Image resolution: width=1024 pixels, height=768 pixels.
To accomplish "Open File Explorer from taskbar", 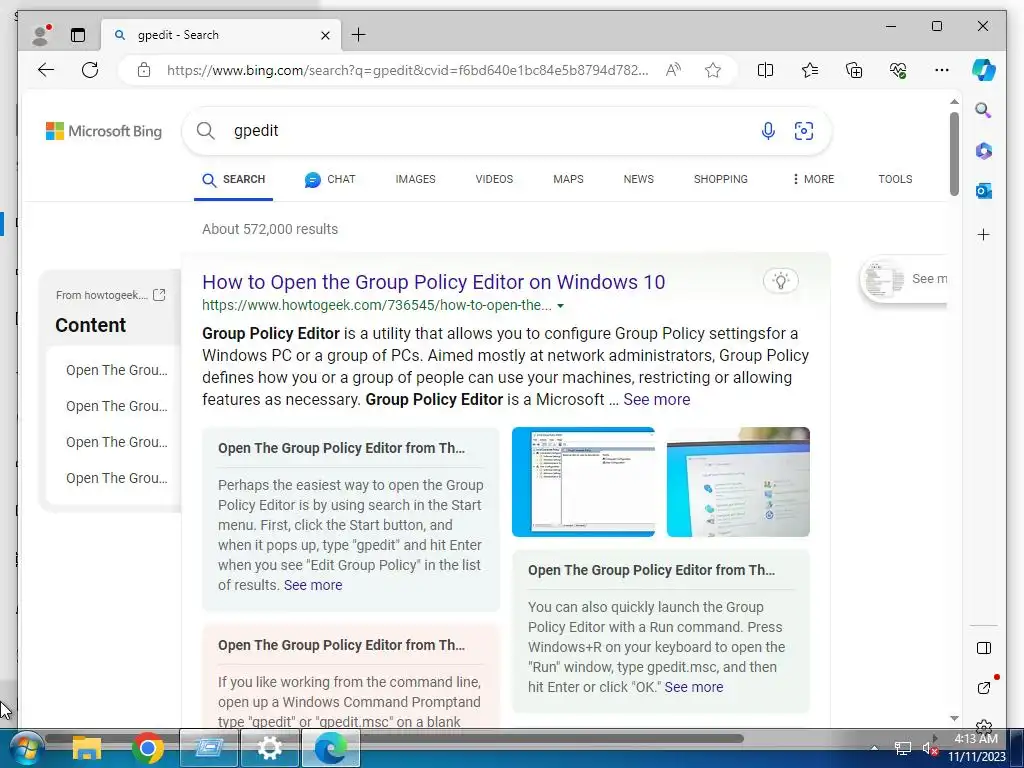I will click(x=86, y=748).
